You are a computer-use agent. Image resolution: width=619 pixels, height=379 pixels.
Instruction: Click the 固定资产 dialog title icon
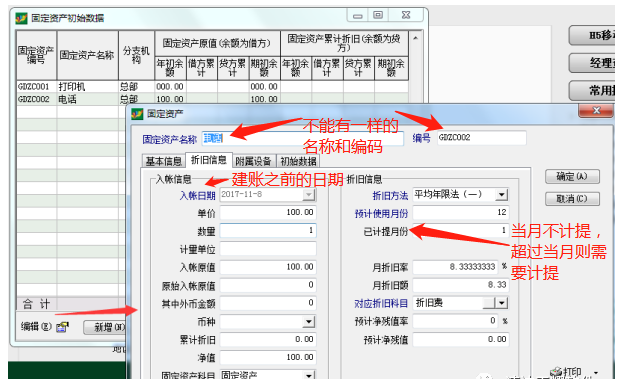click(137, 114)
